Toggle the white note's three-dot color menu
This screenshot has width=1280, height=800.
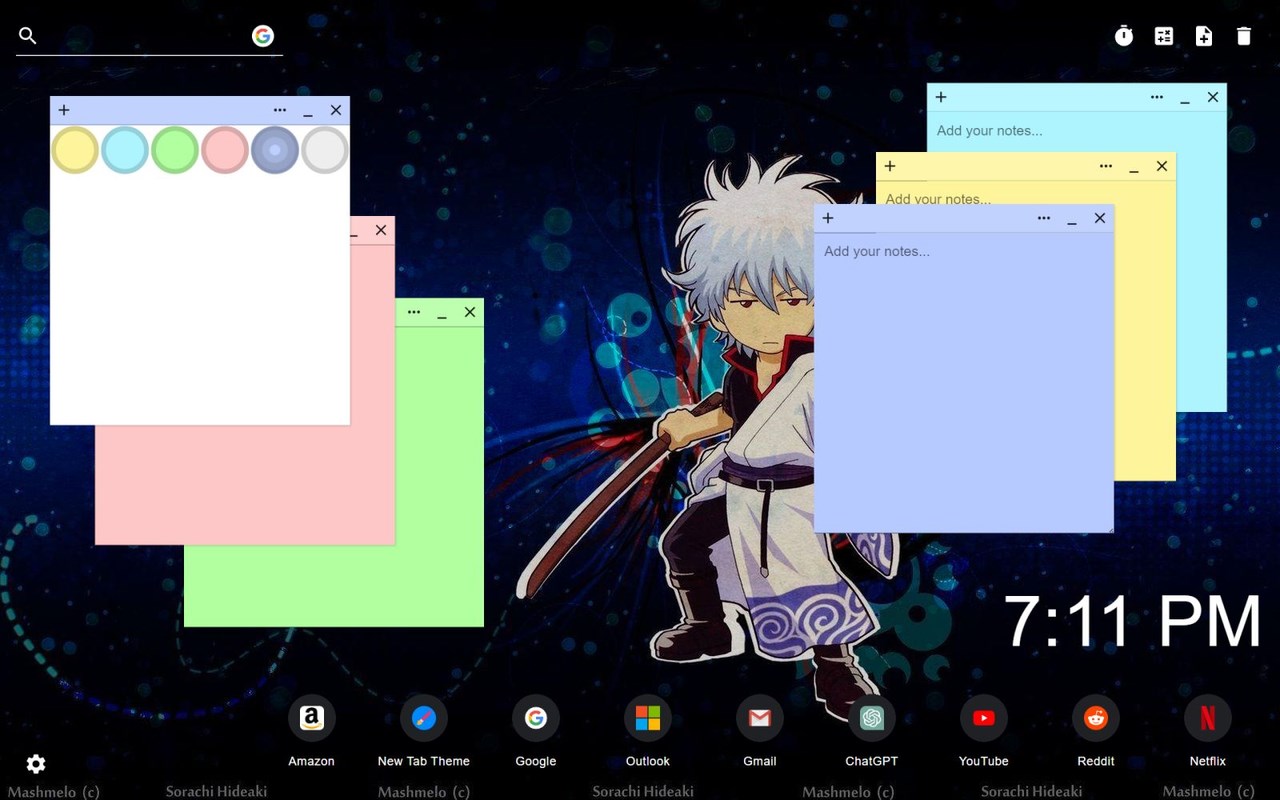click(x=280, y=110)
